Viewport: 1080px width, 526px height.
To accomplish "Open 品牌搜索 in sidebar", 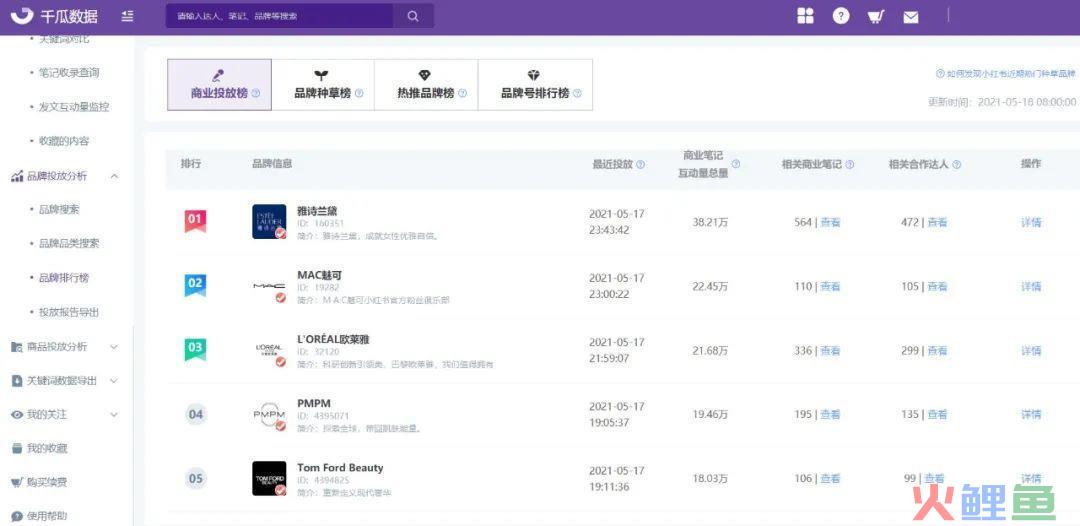I will click(x=59, y=209).
